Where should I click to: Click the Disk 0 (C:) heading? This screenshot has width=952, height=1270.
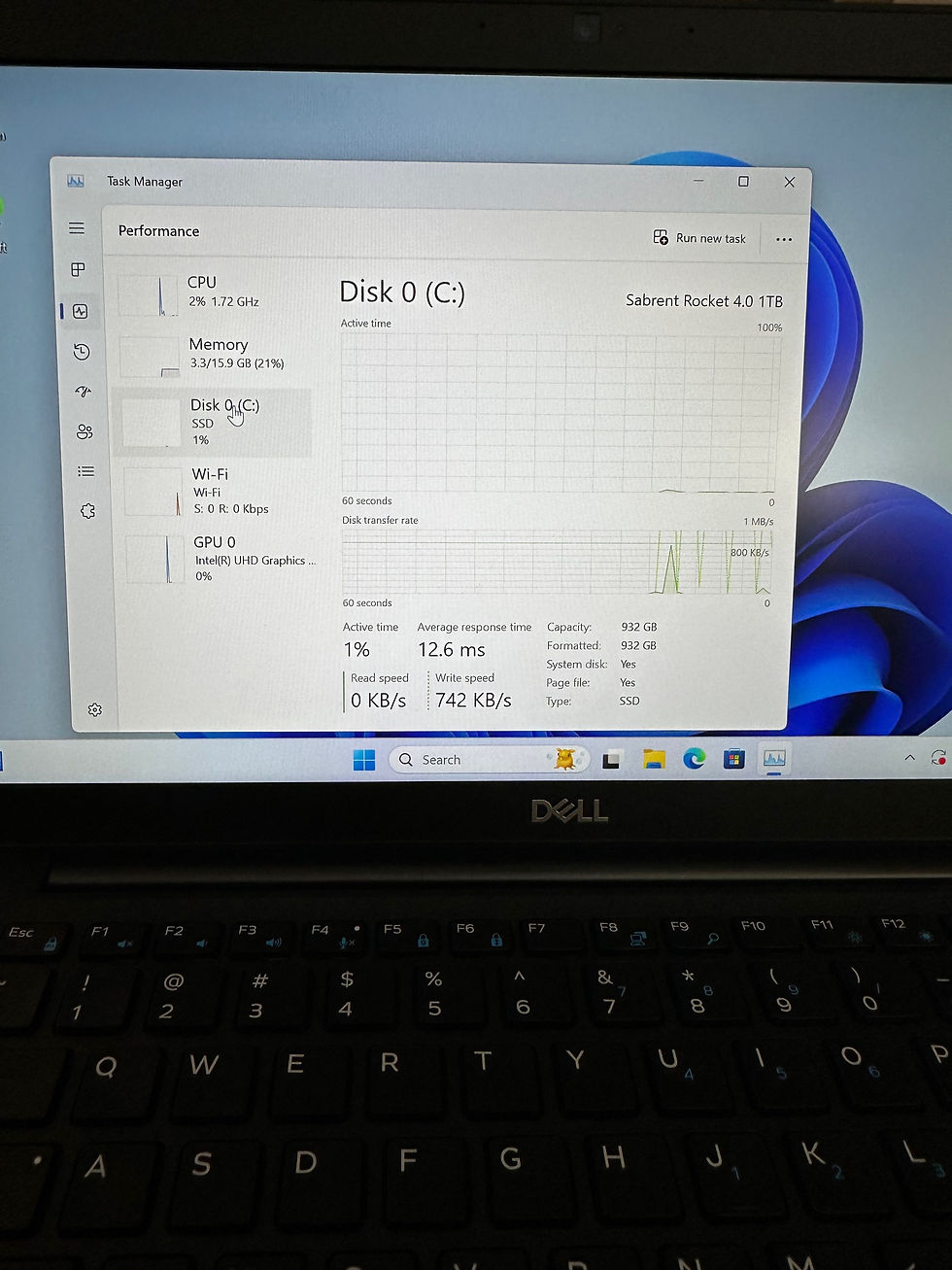tap(402, 292)
